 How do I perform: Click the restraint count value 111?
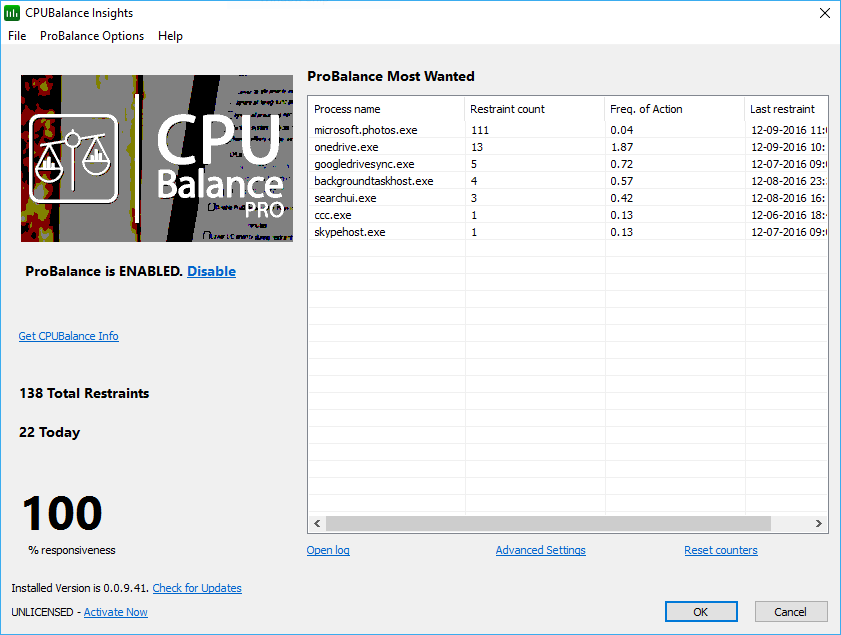click(480, 130)
